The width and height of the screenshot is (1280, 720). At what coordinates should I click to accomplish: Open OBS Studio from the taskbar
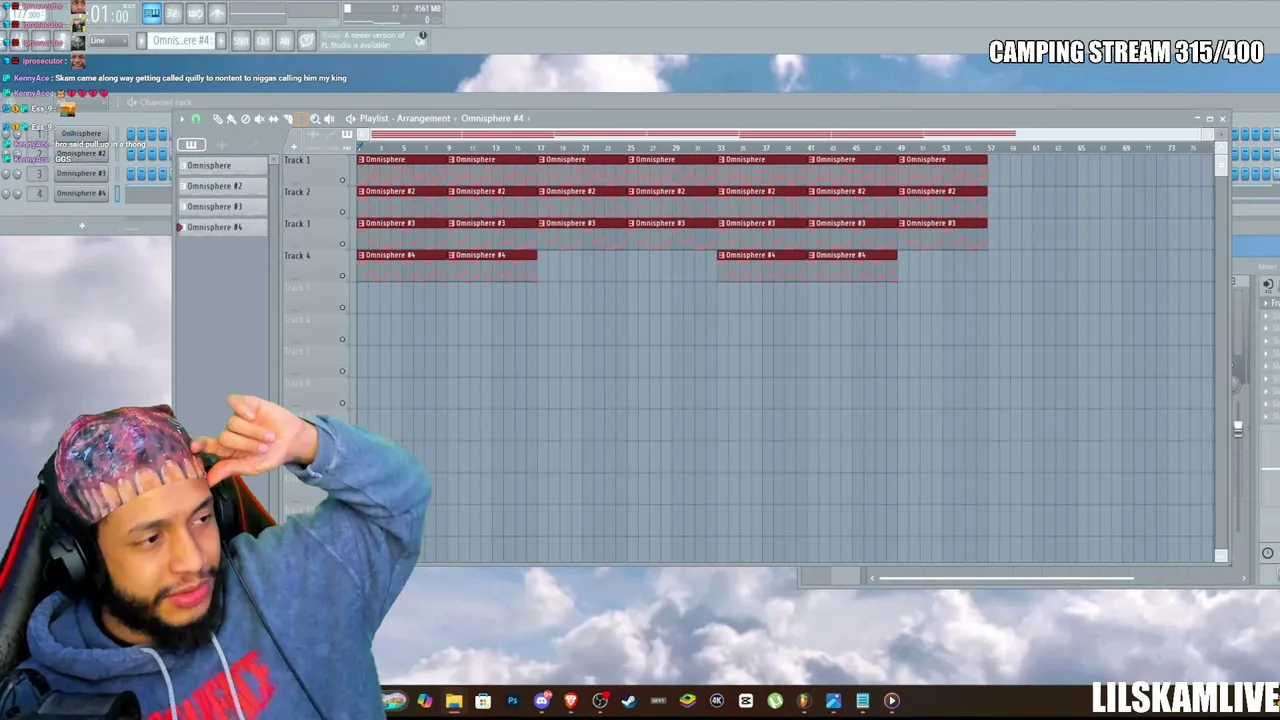600,701
